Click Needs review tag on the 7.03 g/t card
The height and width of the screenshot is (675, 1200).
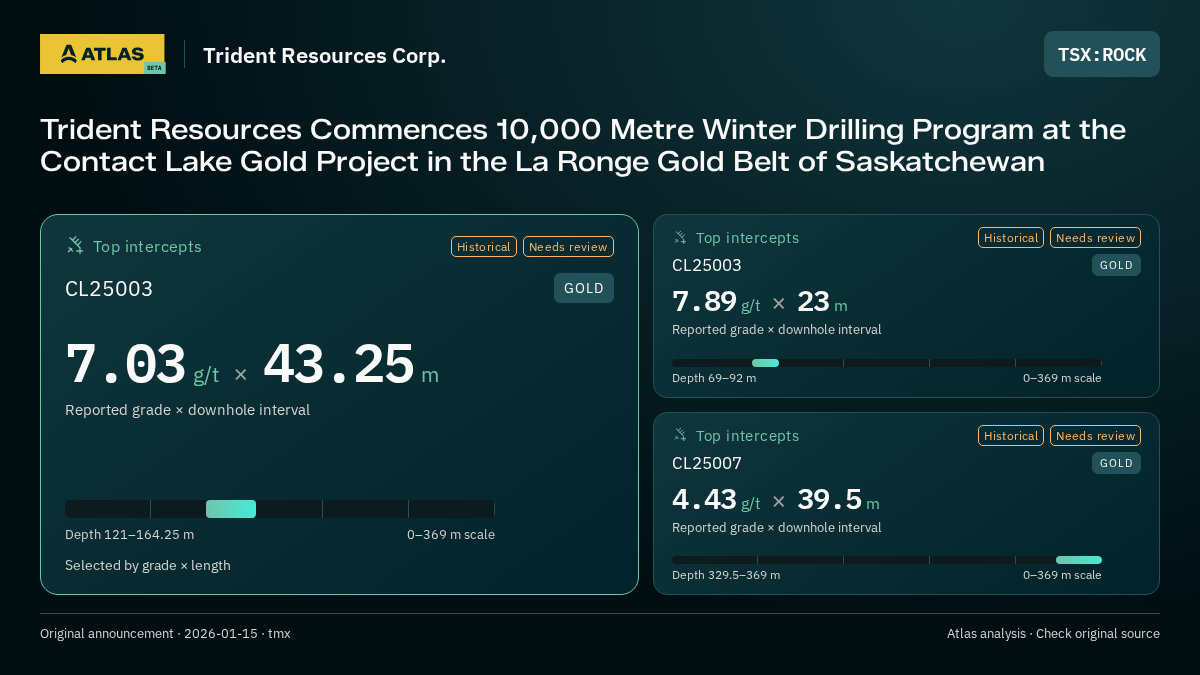click(x=568, y=247)
